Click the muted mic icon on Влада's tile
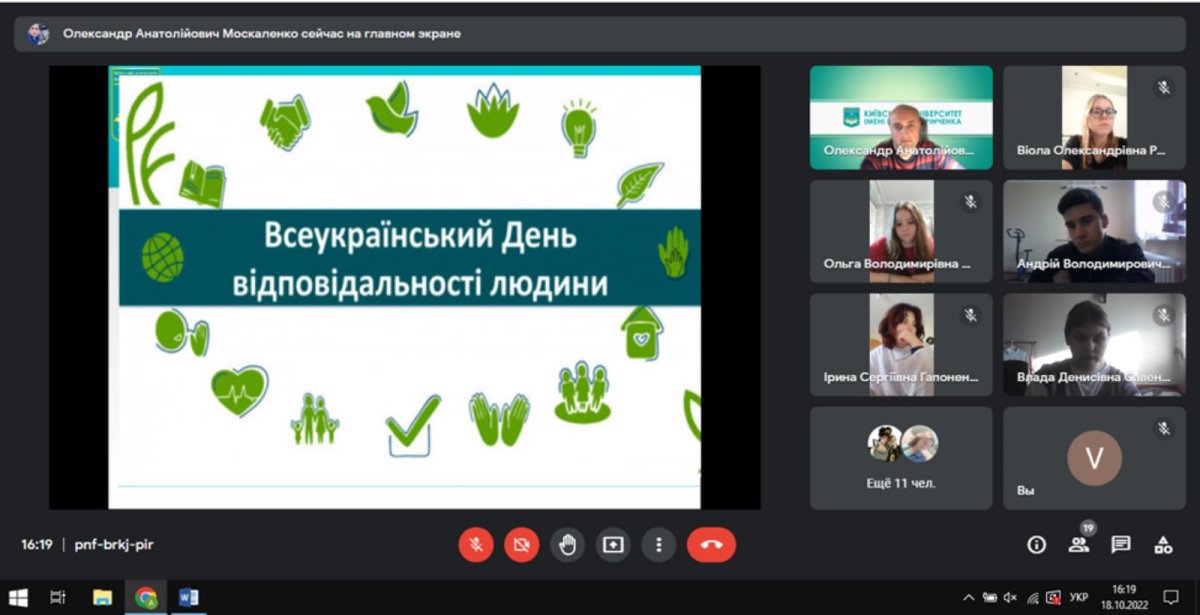 (x=1164, y=315)
